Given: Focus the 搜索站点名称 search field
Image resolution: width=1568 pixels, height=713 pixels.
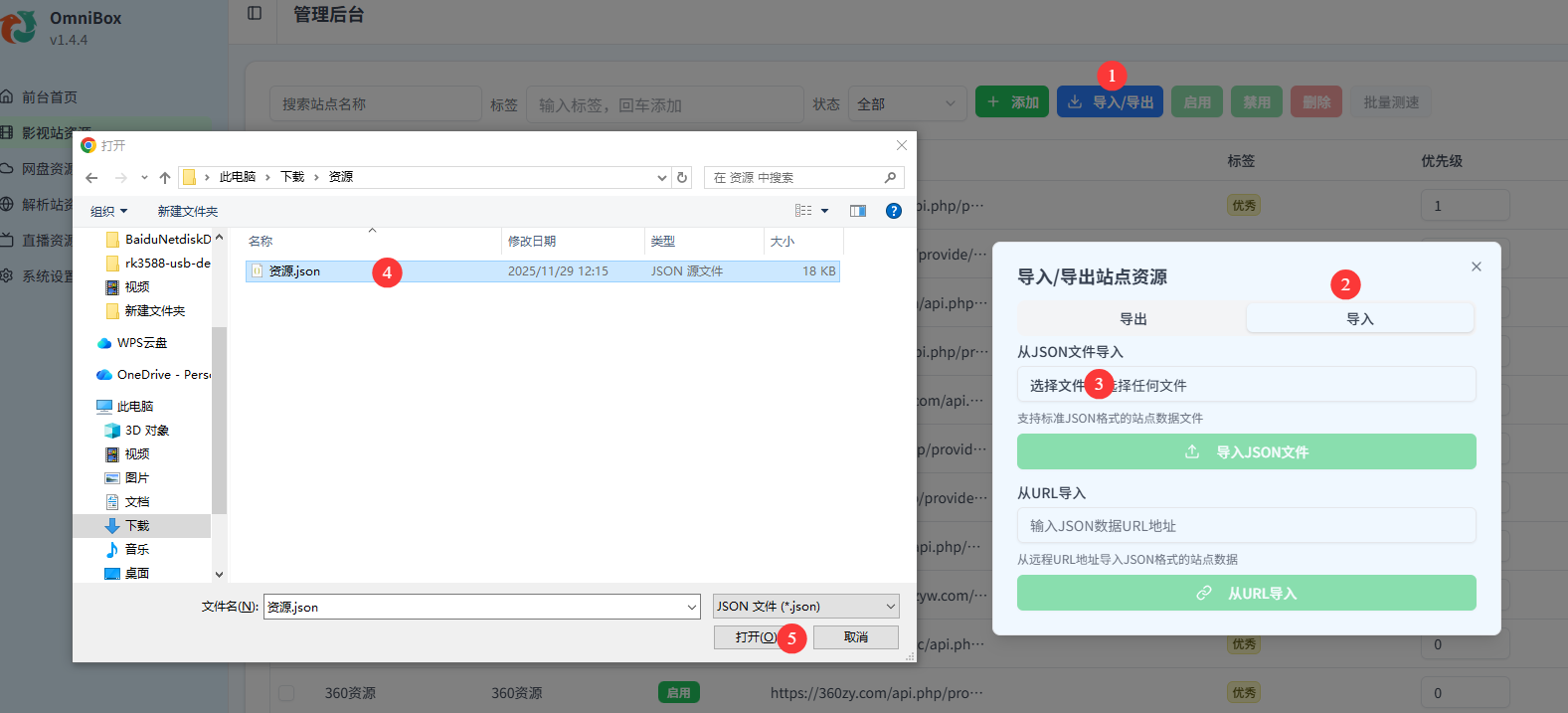Looking at the screenshot, I should [x=376, y=104].
